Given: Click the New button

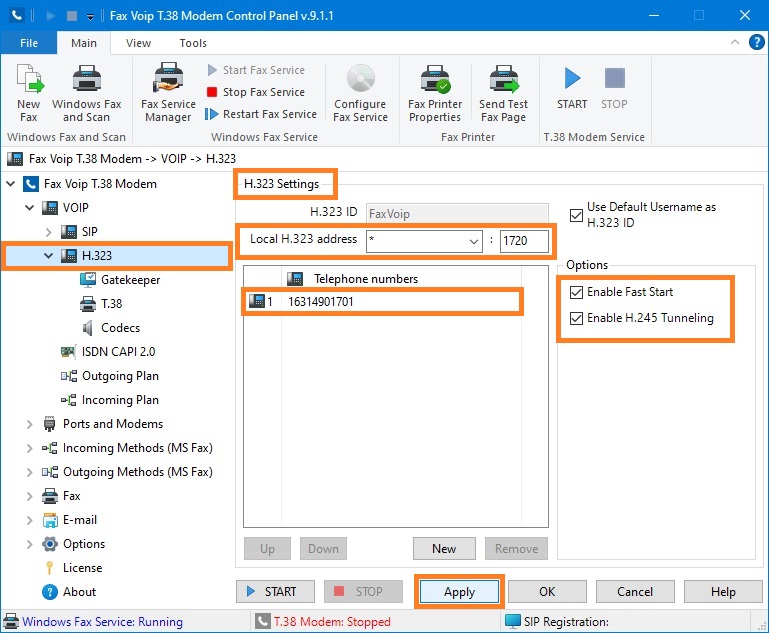Looking at the screenshot, I should [x=444, y=549].
